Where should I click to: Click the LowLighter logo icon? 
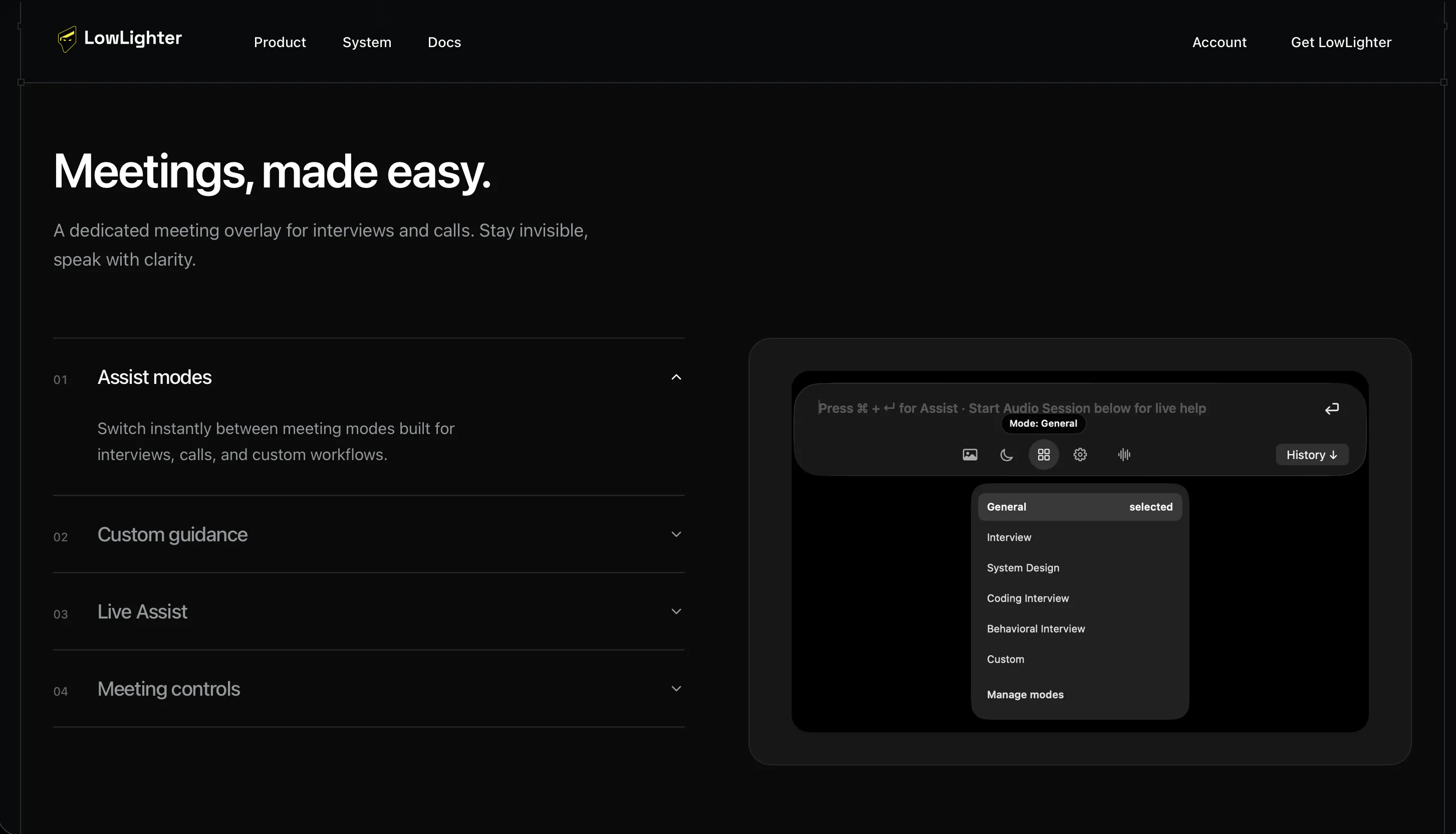[67, 39]
